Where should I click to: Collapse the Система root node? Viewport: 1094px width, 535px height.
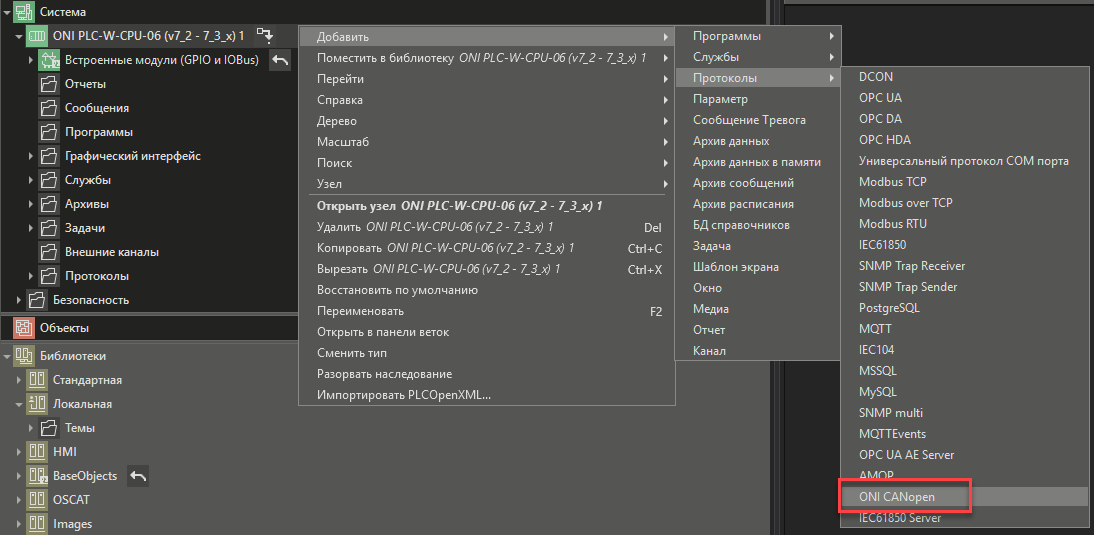7,12
